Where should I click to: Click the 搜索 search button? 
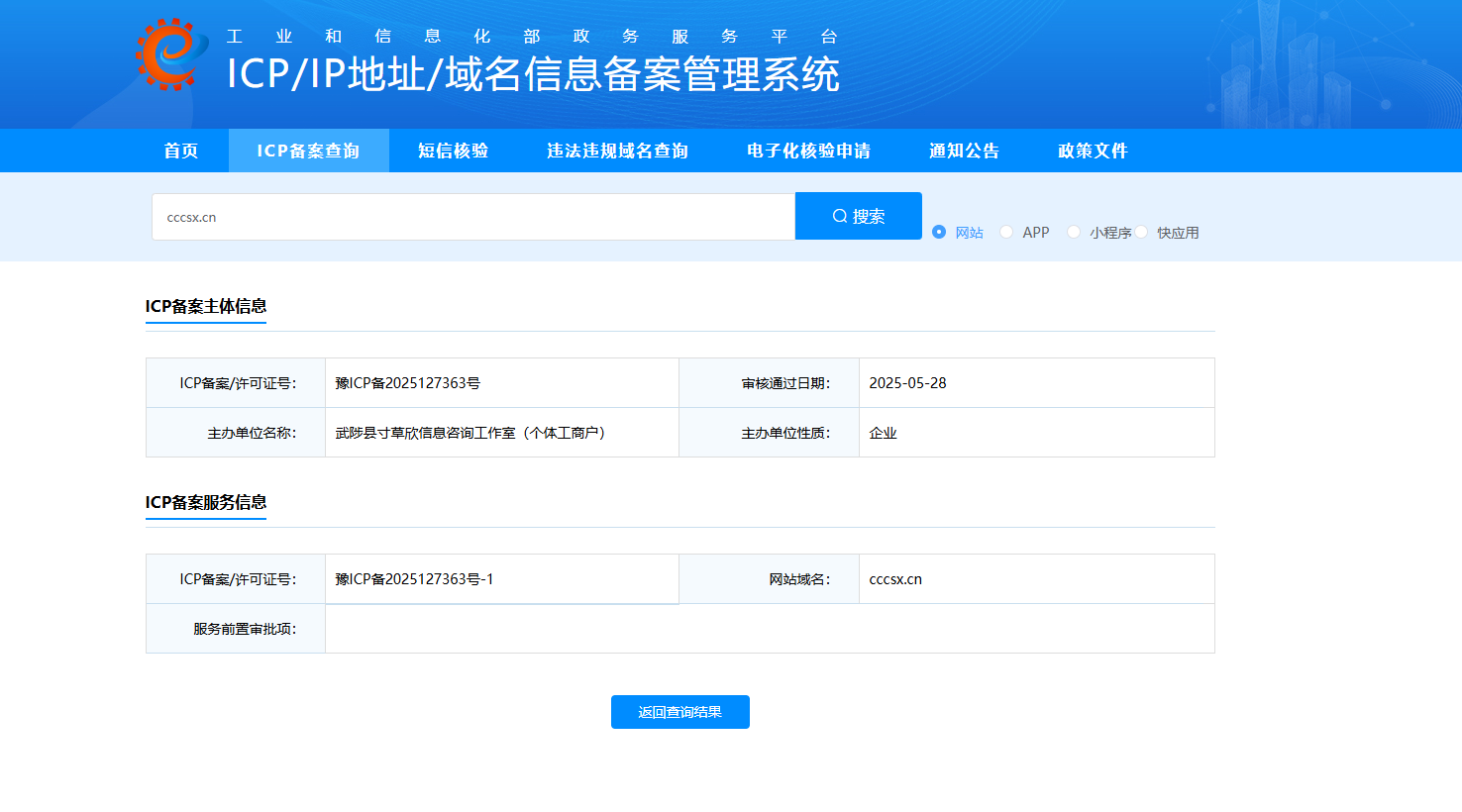(x=859, y=216)
